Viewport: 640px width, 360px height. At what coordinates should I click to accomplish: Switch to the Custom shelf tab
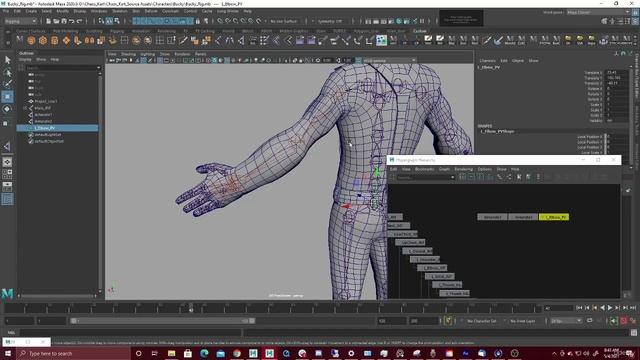click(420, 31)
